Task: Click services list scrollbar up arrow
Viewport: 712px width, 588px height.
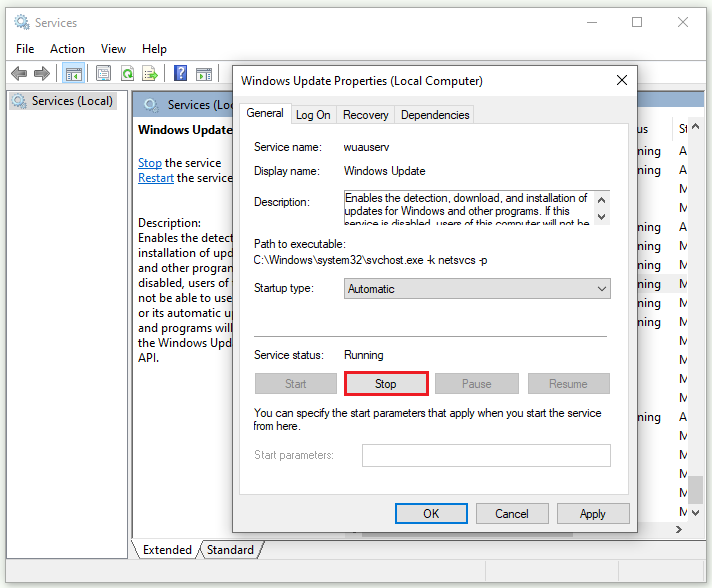Action: (695, 127)
